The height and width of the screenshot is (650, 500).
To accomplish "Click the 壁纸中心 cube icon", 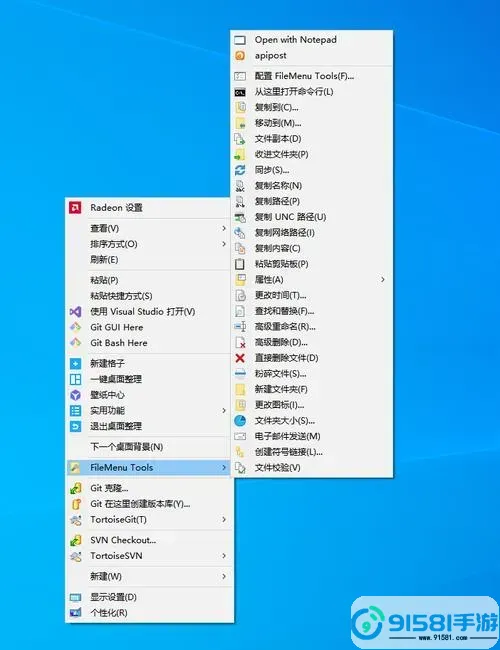I will (x=75, y=395).
